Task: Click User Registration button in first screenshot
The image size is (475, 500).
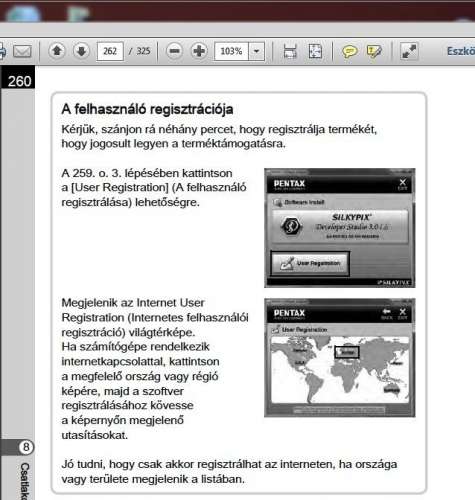Action: pos(310,264)
